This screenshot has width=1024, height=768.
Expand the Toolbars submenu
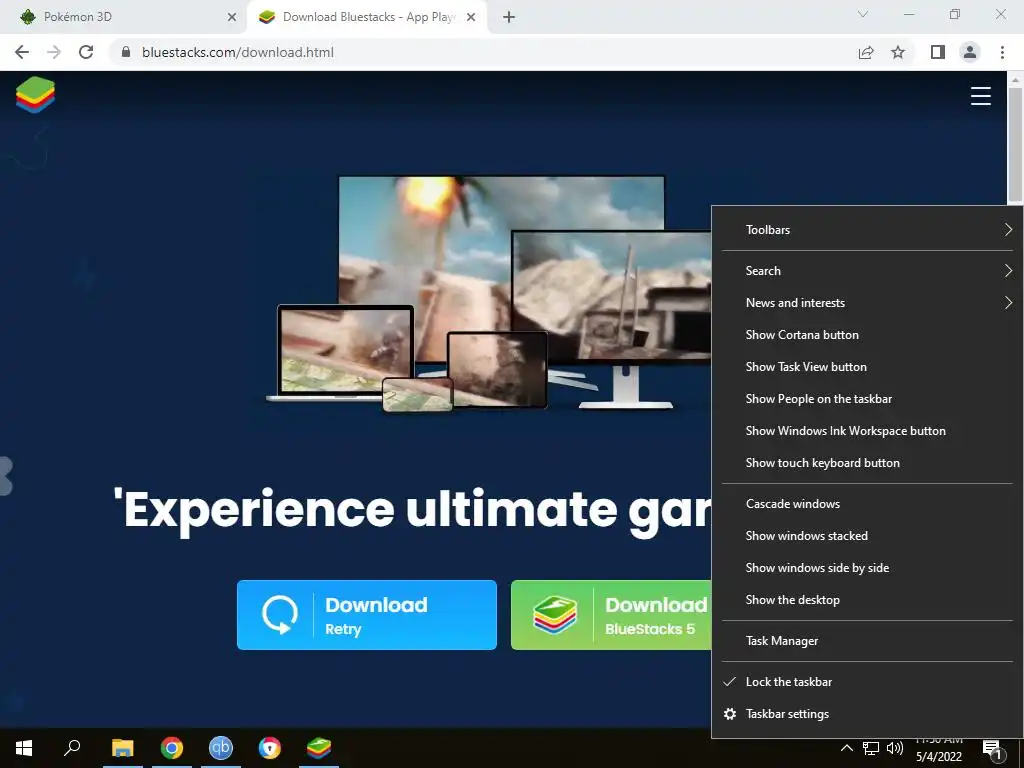click(x=867, y=229)
